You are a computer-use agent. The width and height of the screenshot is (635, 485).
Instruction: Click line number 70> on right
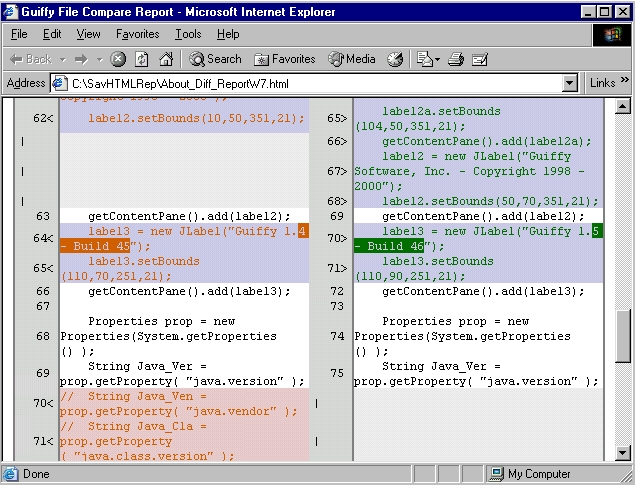tap(337, 238)
